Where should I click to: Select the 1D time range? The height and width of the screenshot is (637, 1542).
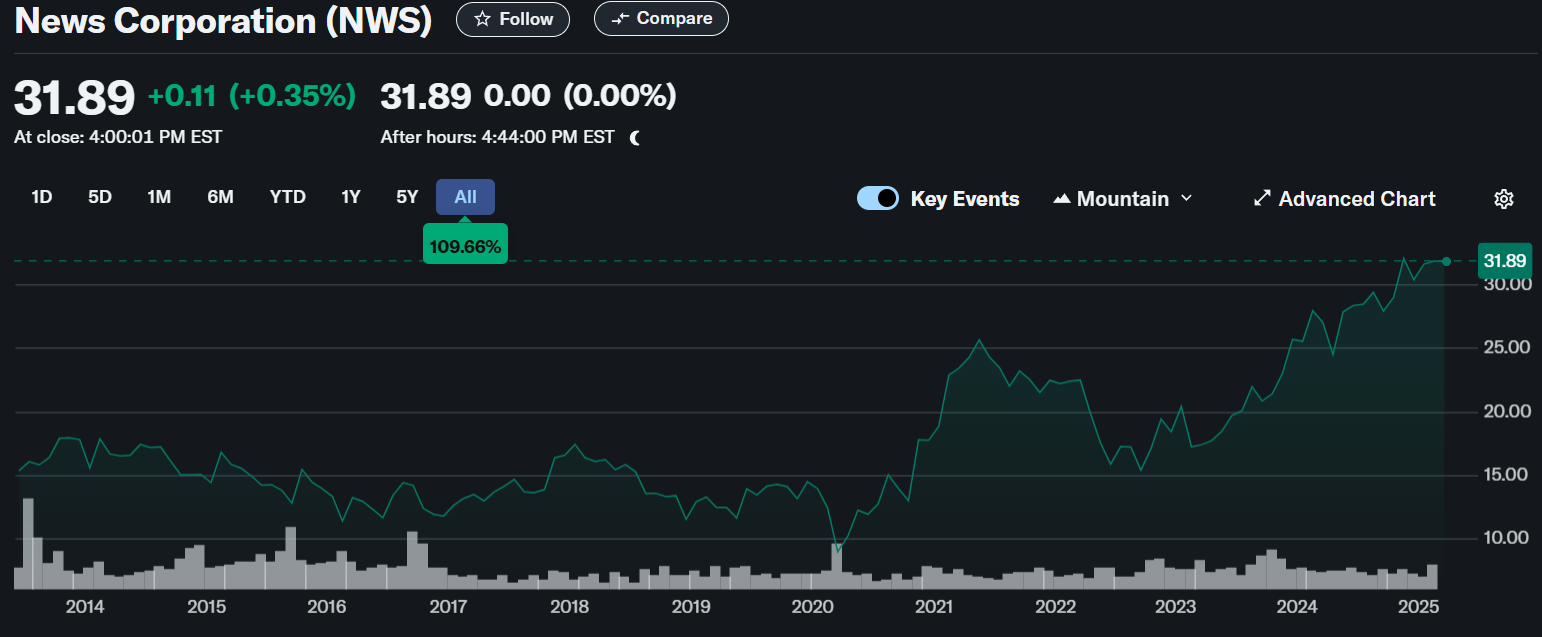[41, 197]
